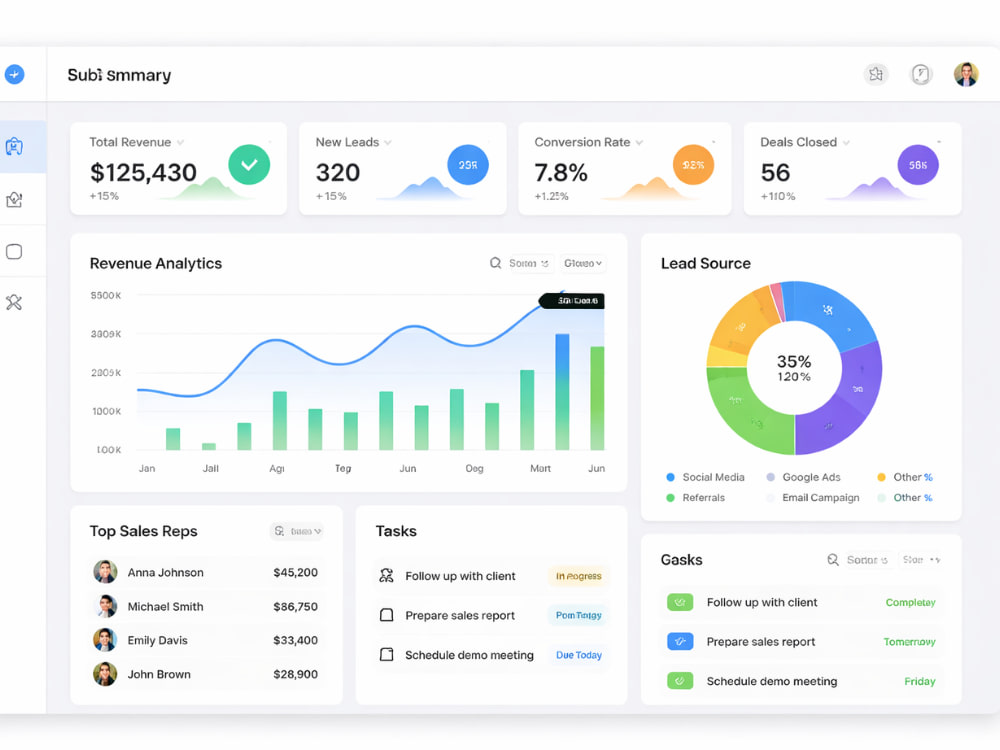Toggle the Google Ads legend item
Image resolution: width=1000 pixels, height=750 pixels.
(x=804, y=477)
